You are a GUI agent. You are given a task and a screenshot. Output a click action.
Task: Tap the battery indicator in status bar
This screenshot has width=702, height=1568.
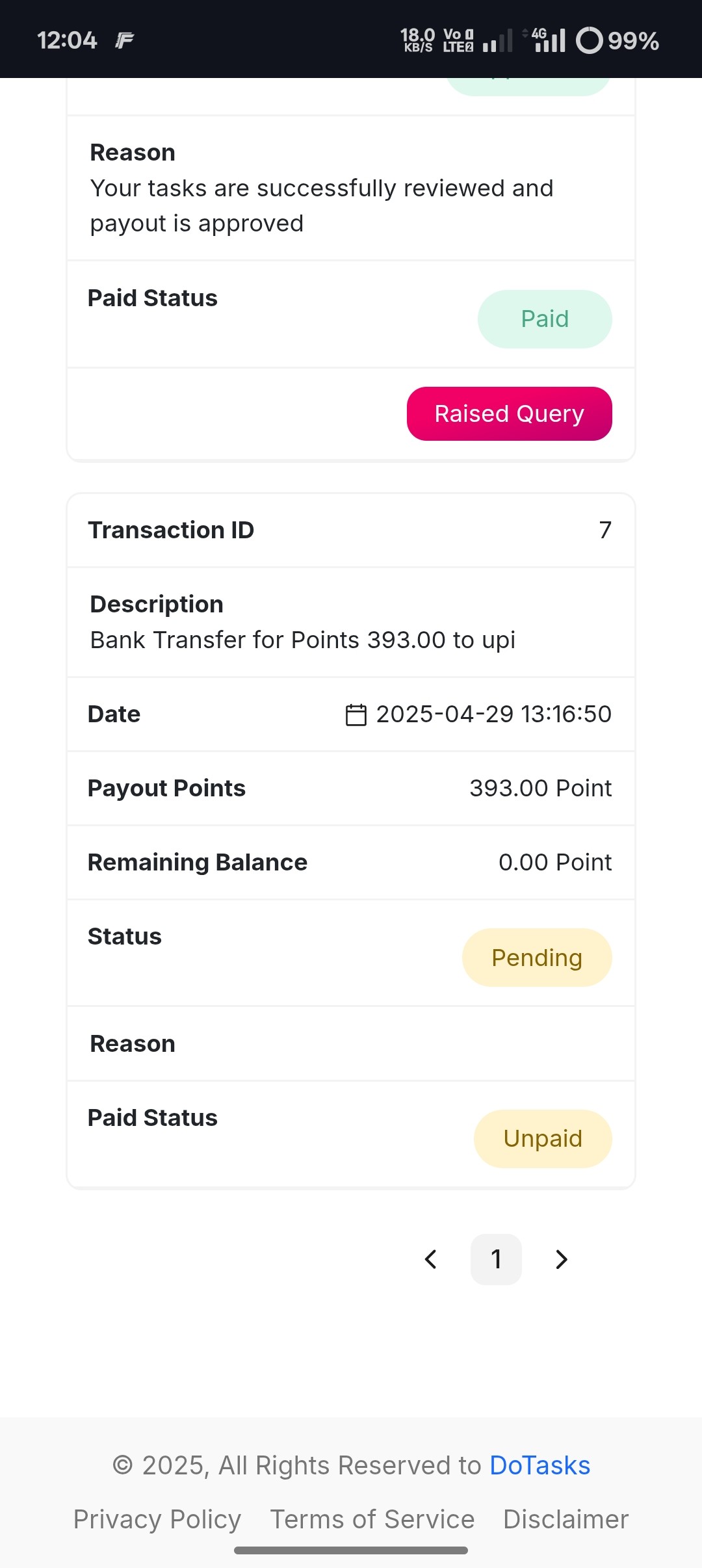[617, 40]
